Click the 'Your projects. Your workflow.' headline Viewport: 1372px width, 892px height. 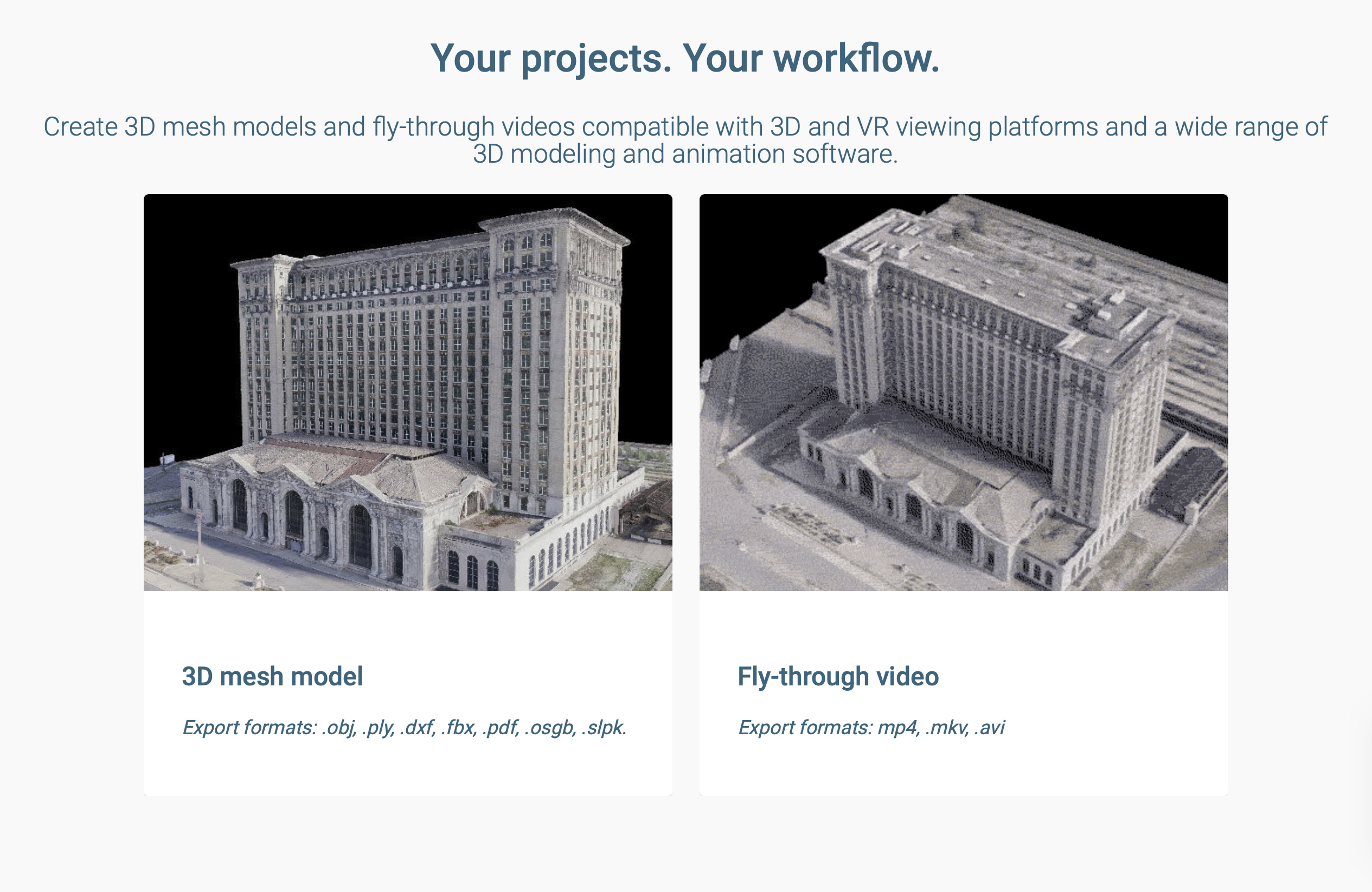685,58
